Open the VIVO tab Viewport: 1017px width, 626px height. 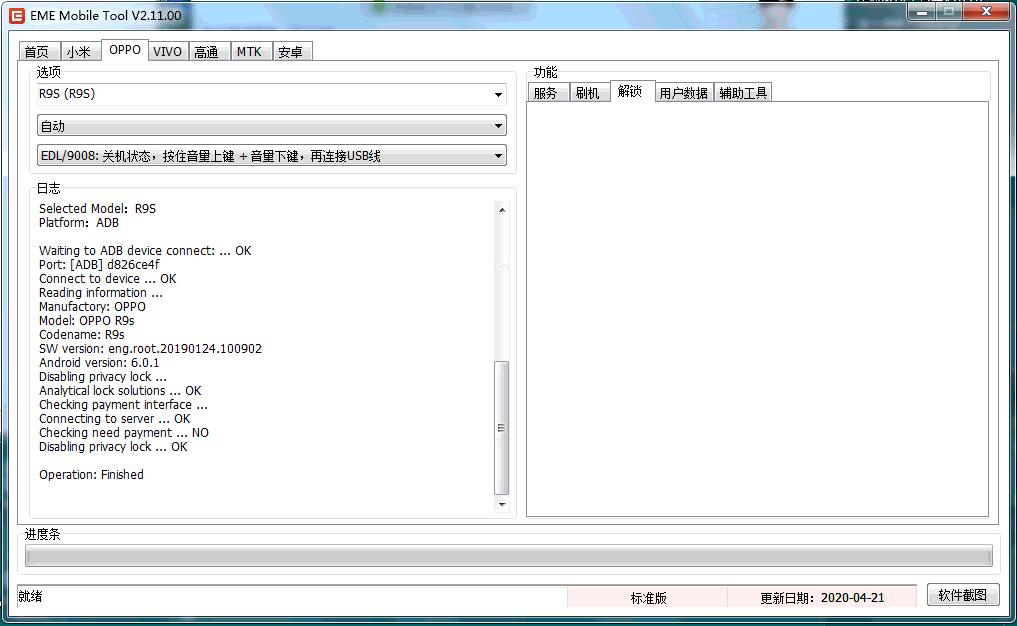pos(168,52)
